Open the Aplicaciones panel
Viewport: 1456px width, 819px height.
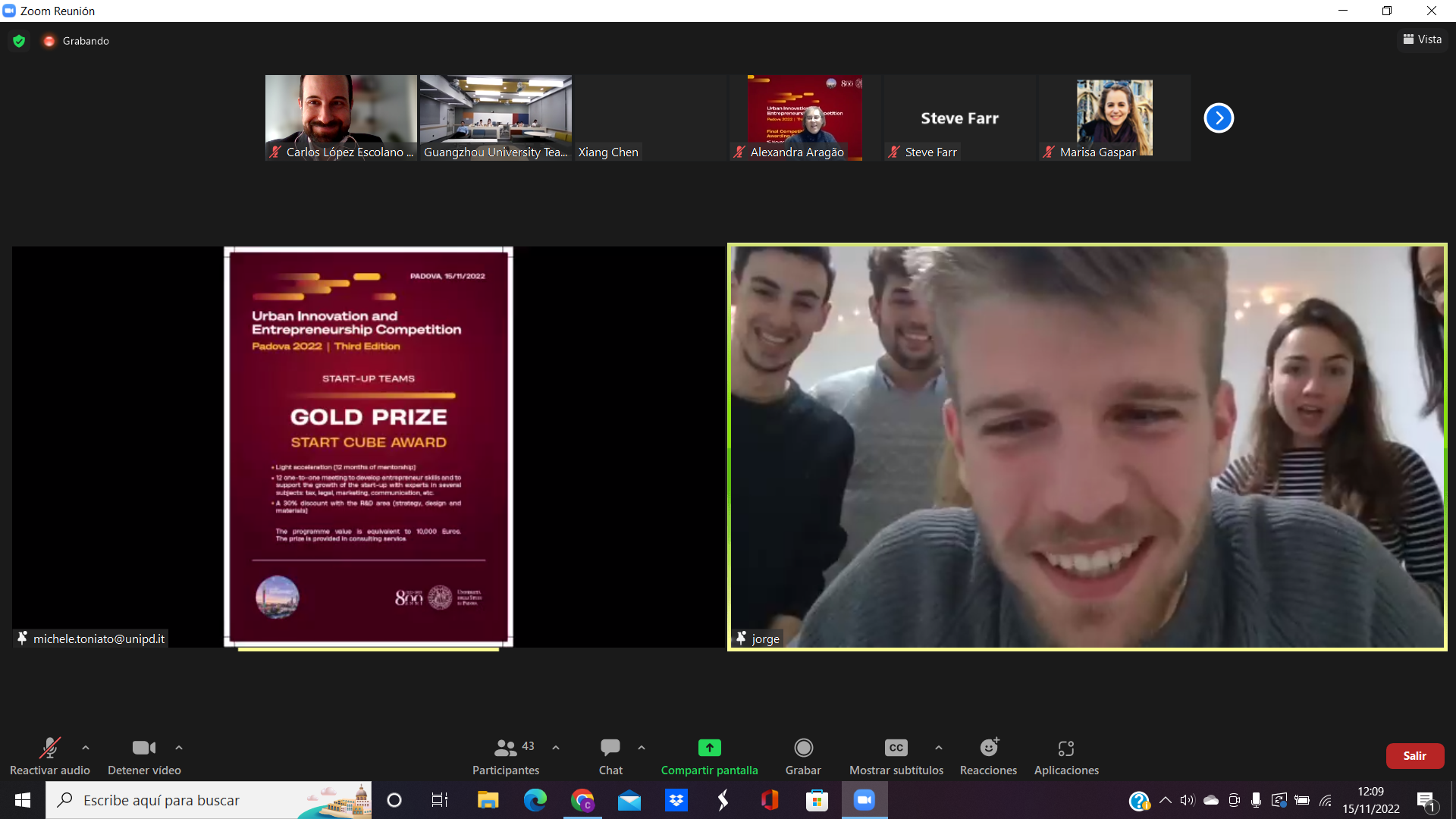point(1066,756)
